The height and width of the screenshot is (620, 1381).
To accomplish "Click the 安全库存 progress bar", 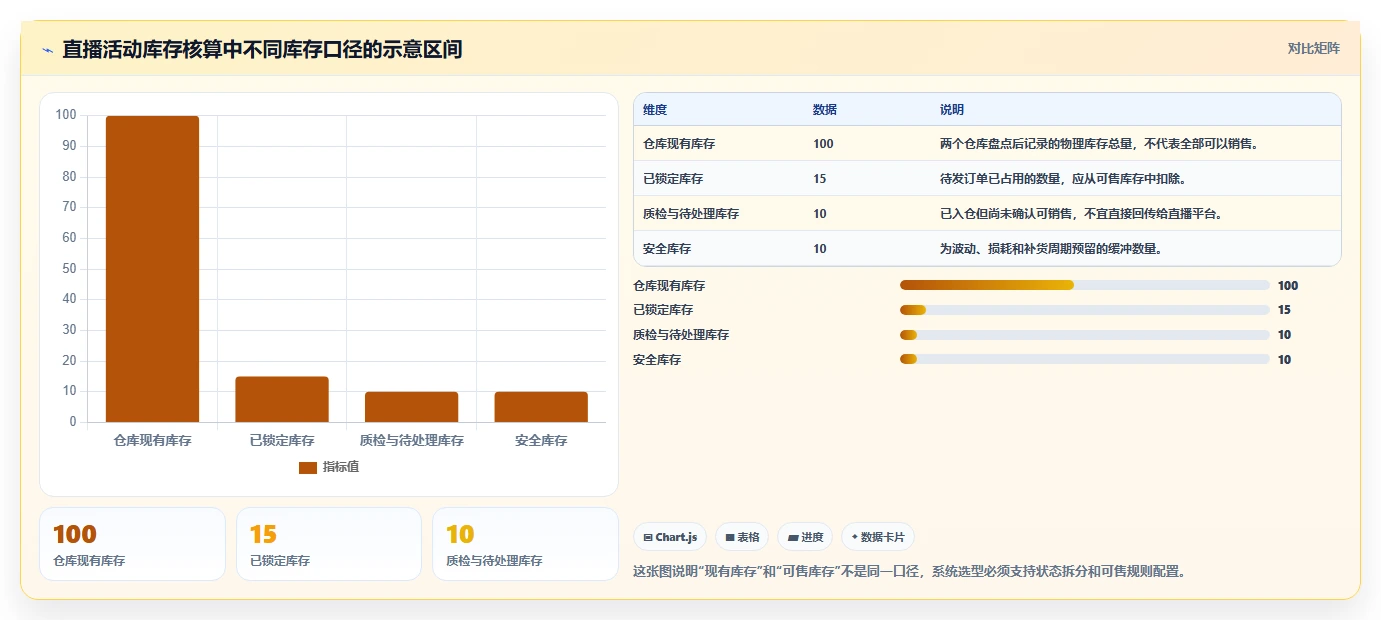I will [x=1085, y=359].
